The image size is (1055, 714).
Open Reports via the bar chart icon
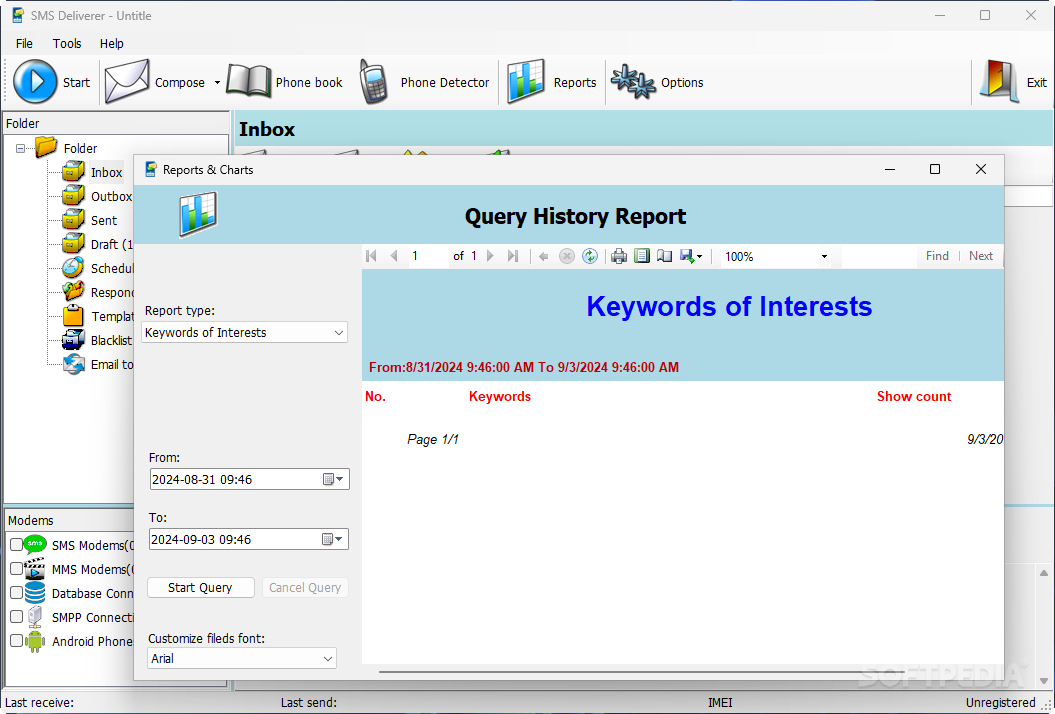(525, 81)
